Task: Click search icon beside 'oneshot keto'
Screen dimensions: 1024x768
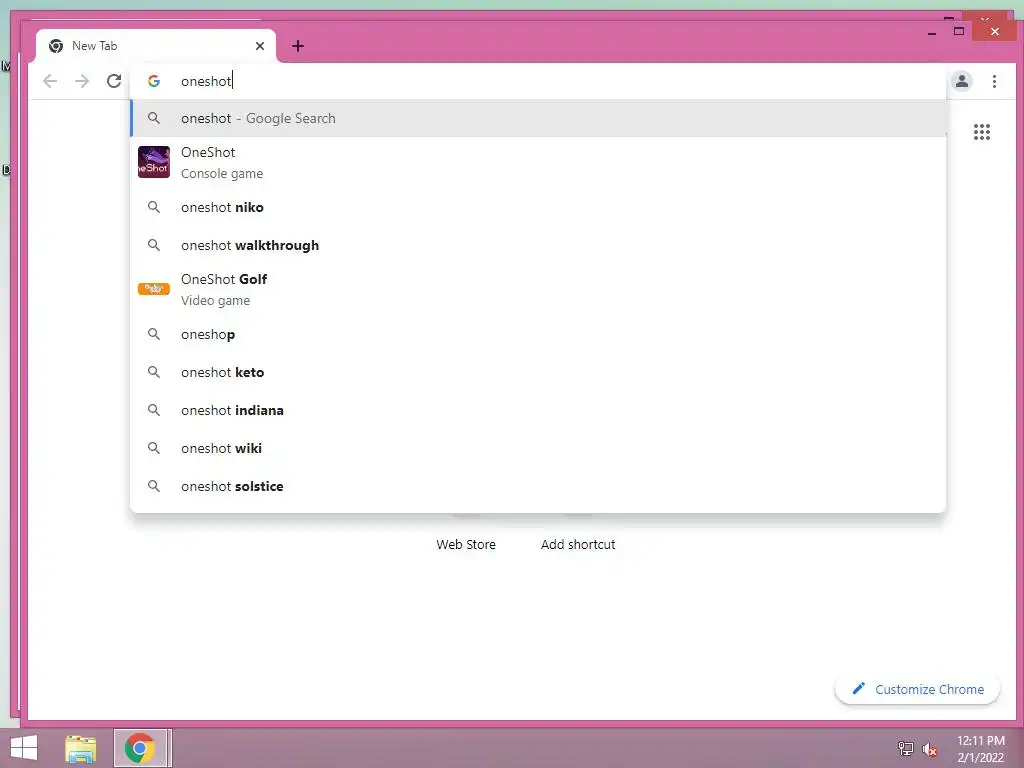Action: 154,372
